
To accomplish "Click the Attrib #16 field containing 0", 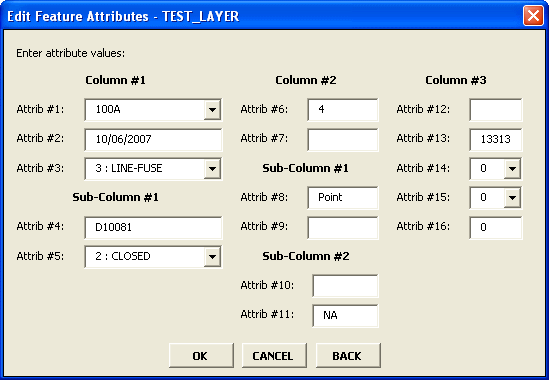I will point(495,227).
